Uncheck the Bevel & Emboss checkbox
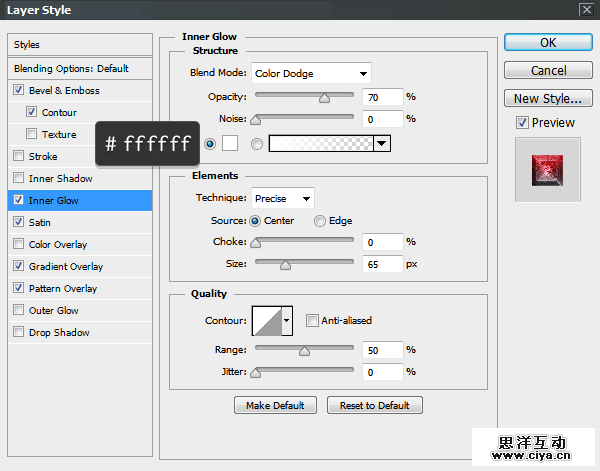600x471 pixels. [x=19, y=91]
